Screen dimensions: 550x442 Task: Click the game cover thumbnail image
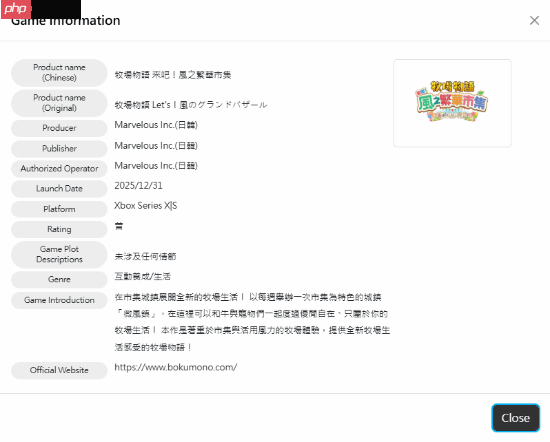pos(452,103)
